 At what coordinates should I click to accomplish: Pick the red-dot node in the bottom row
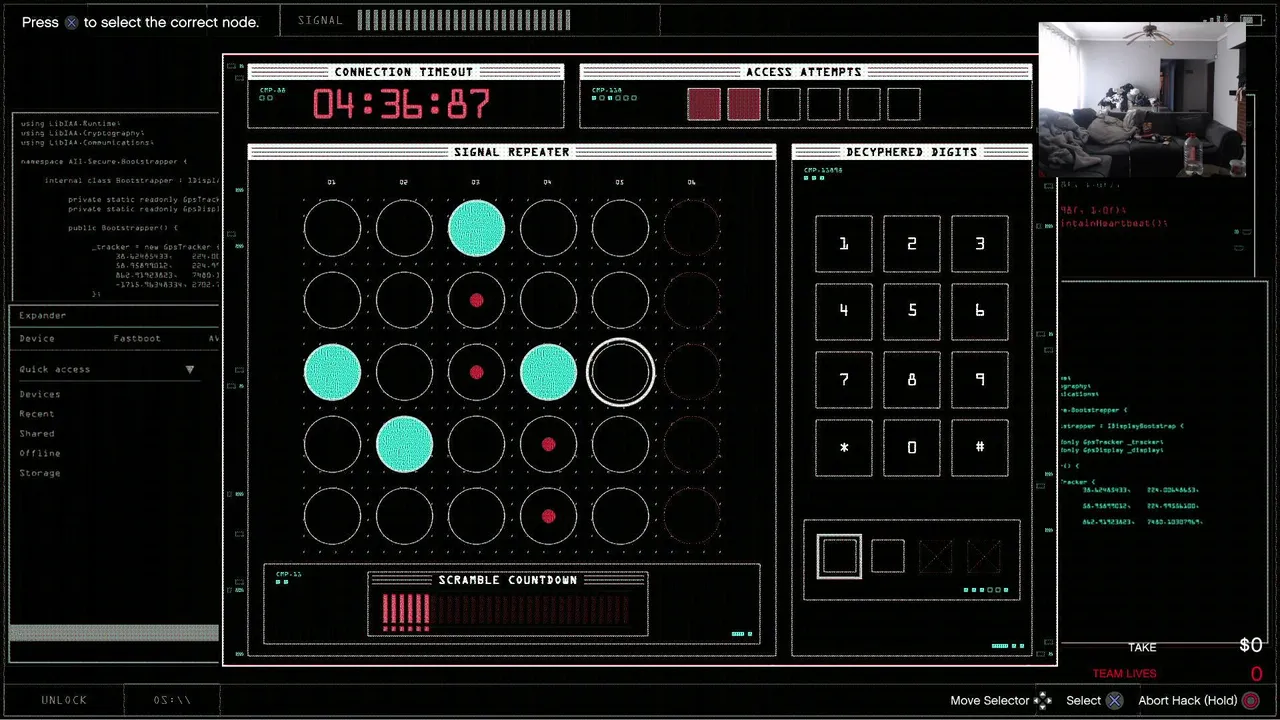(x=548, y=516)
